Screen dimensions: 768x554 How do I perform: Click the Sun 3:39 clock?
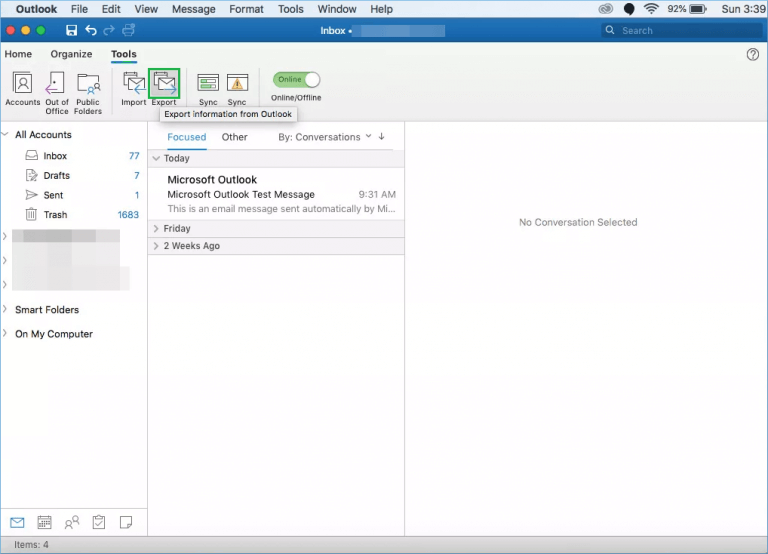744,9
